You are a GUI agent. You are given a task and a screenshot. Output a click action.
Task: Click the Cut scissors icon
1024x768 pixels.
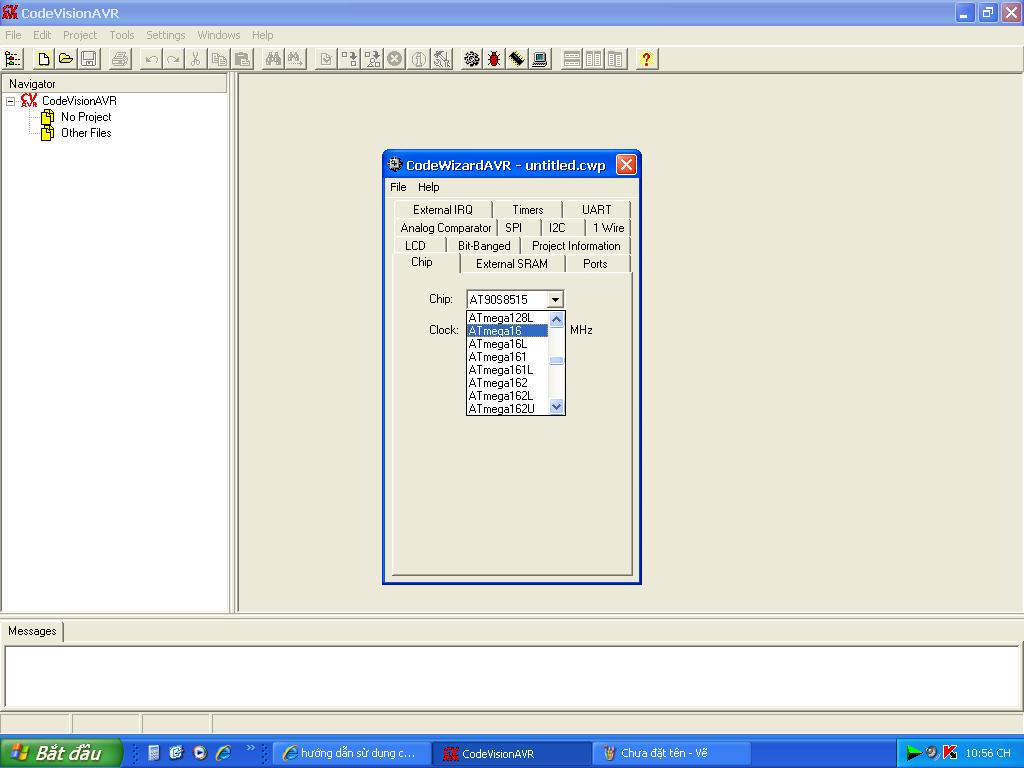coord(195,59)
